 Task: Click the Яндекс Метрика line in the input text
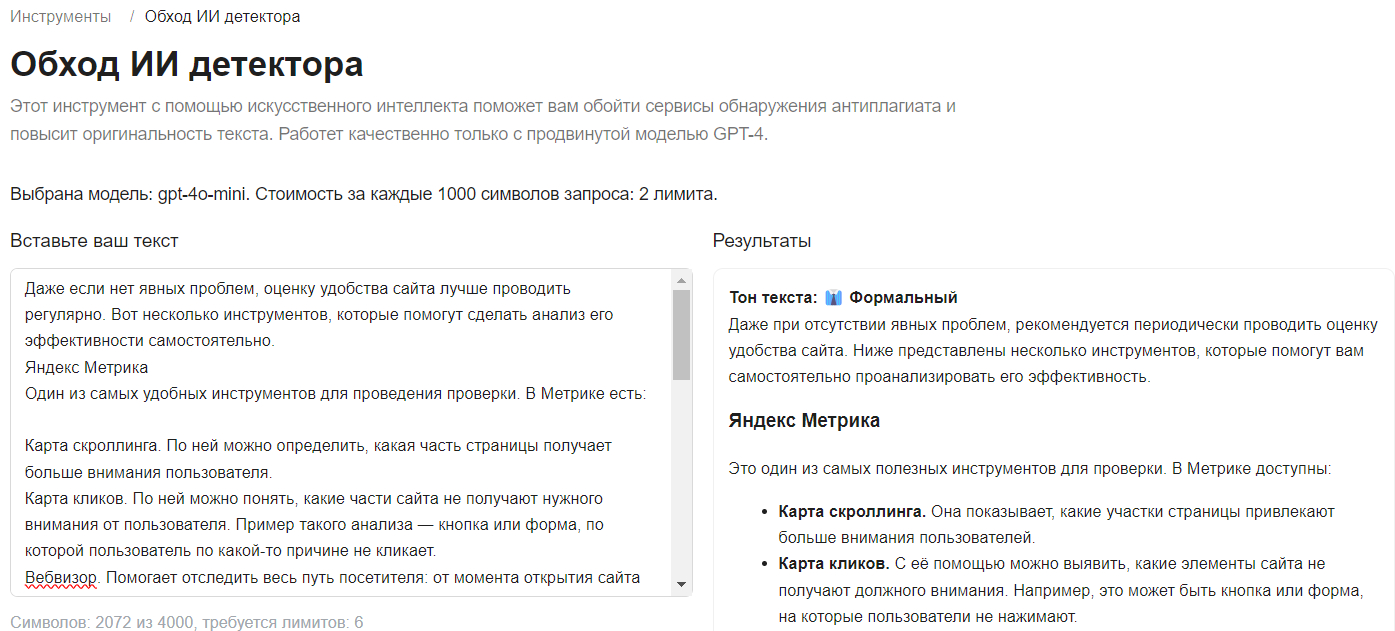[87, 367]
